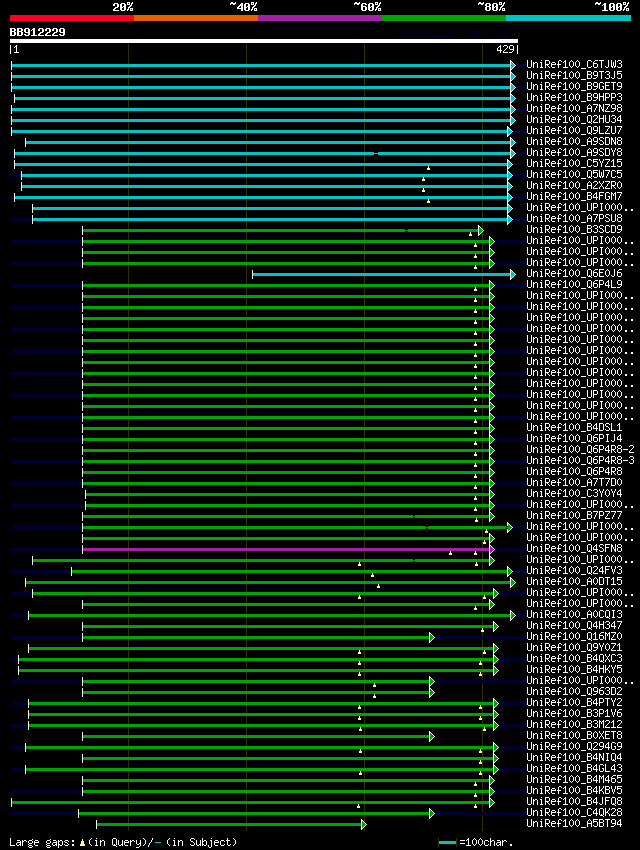Click the green ~80% color scale segment
640x850 pixels.
(444, 18)
